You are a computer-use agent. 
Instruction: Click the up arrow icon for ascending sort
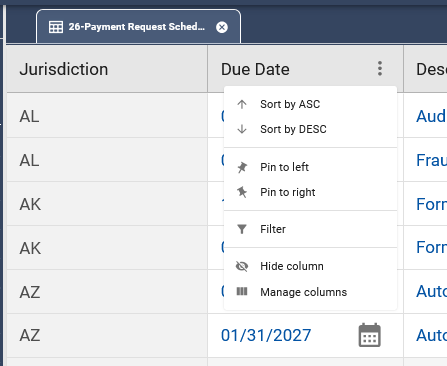pos(242,104)
